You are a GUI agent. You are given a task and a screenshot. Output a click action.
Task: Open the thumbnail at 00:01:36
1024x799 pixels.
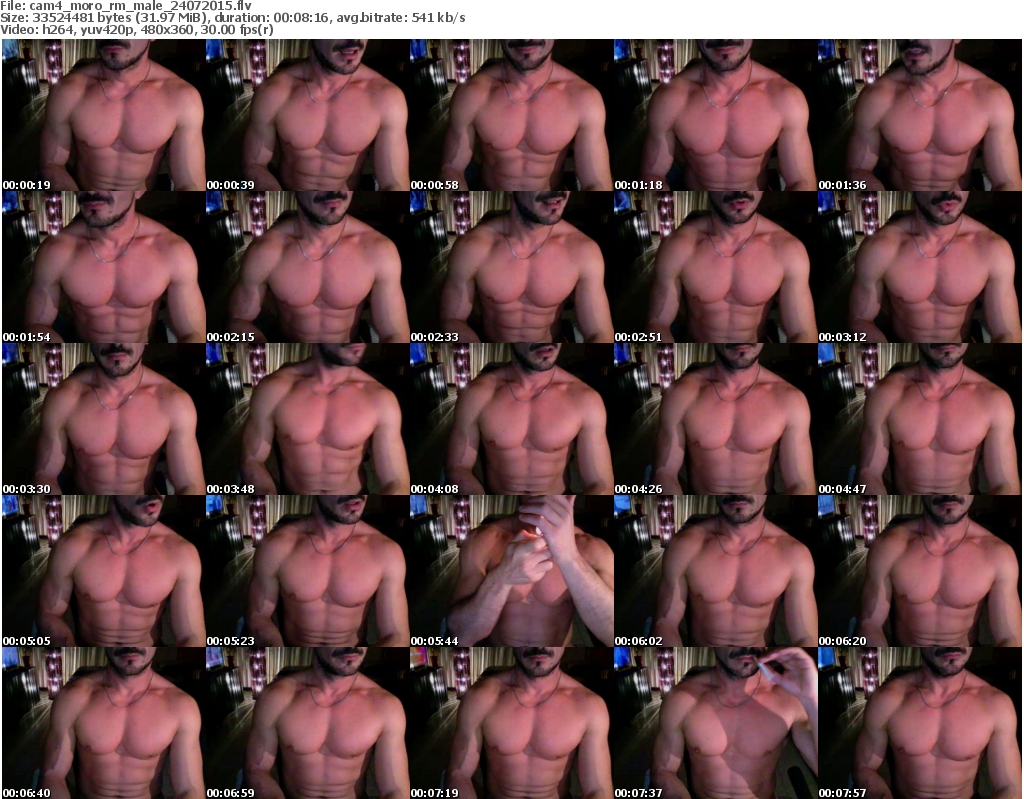pyautogui.click(x=919, y=115)
